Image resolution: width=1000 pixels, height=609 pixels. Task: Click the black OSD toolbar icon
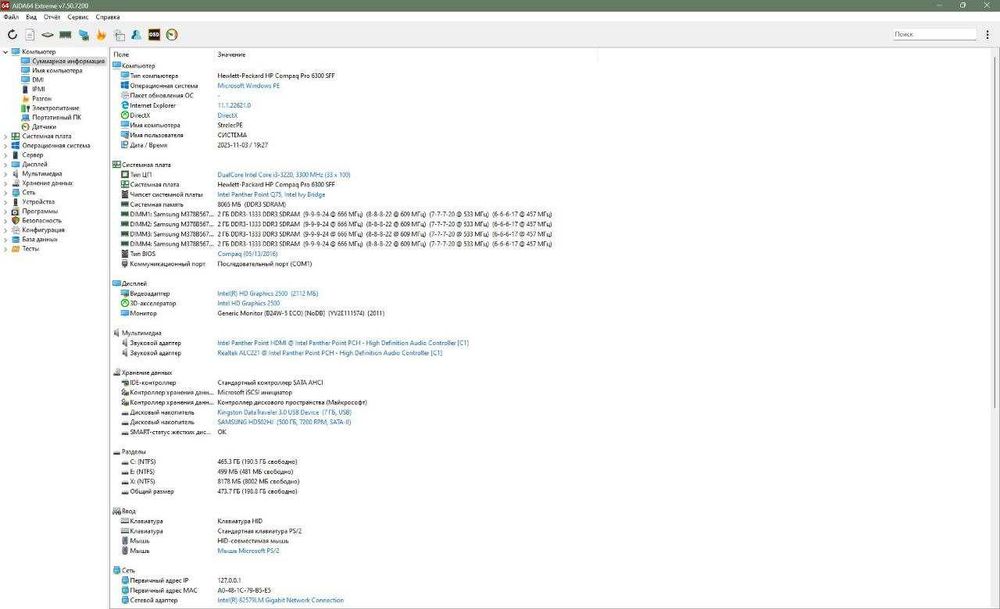click(x=154, y=35)
